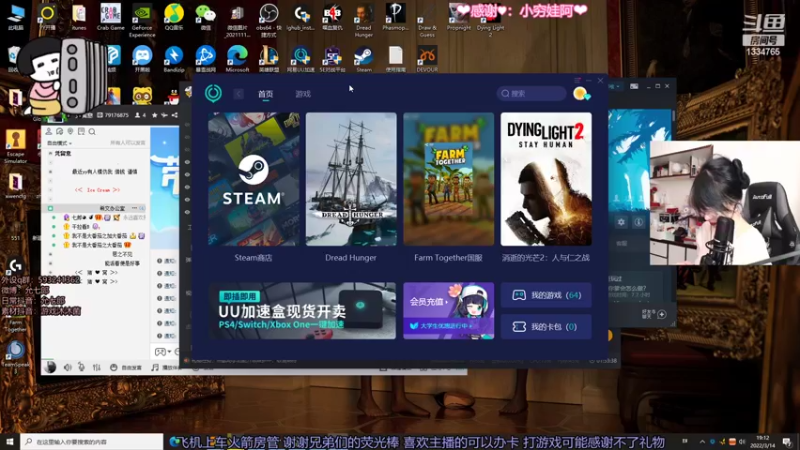Screen dimensions: 800x450
Task: Open the Dying Light 2 game card
Action: tap(546, 179)
